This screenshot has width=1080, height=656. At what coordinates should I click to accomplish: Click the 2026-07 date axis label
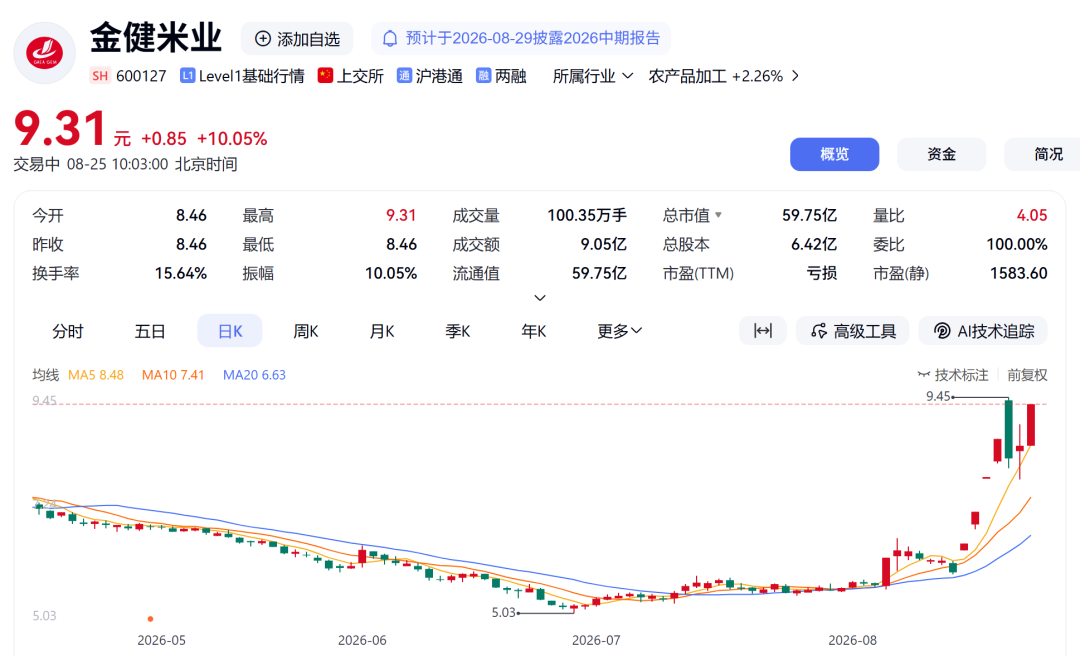596,640
